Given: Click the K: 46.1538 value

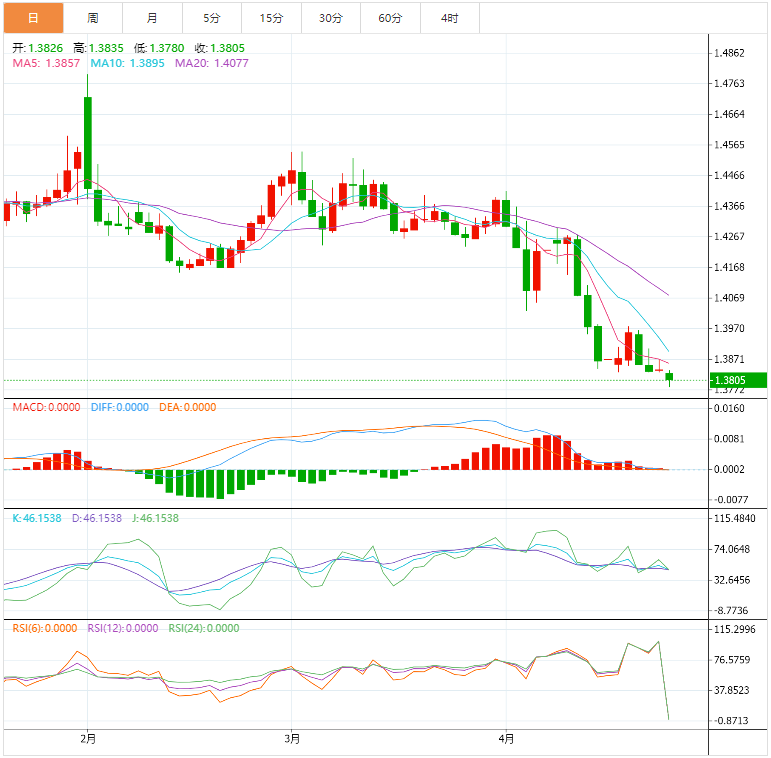Looking at the screenshot, I should (x=37, y=519).
